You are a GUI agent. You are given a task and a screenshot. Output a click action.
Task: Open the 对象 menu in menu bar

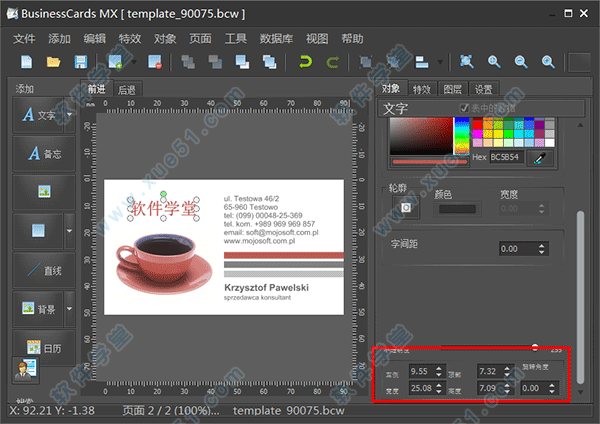165,39
